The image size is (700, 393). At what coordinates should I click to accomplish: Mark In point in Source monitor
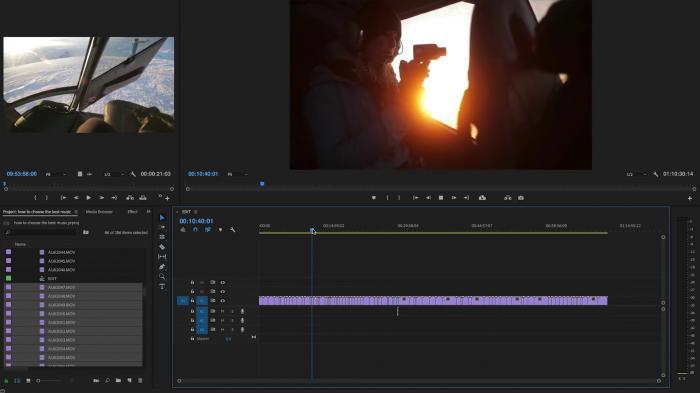coord(35,197)
